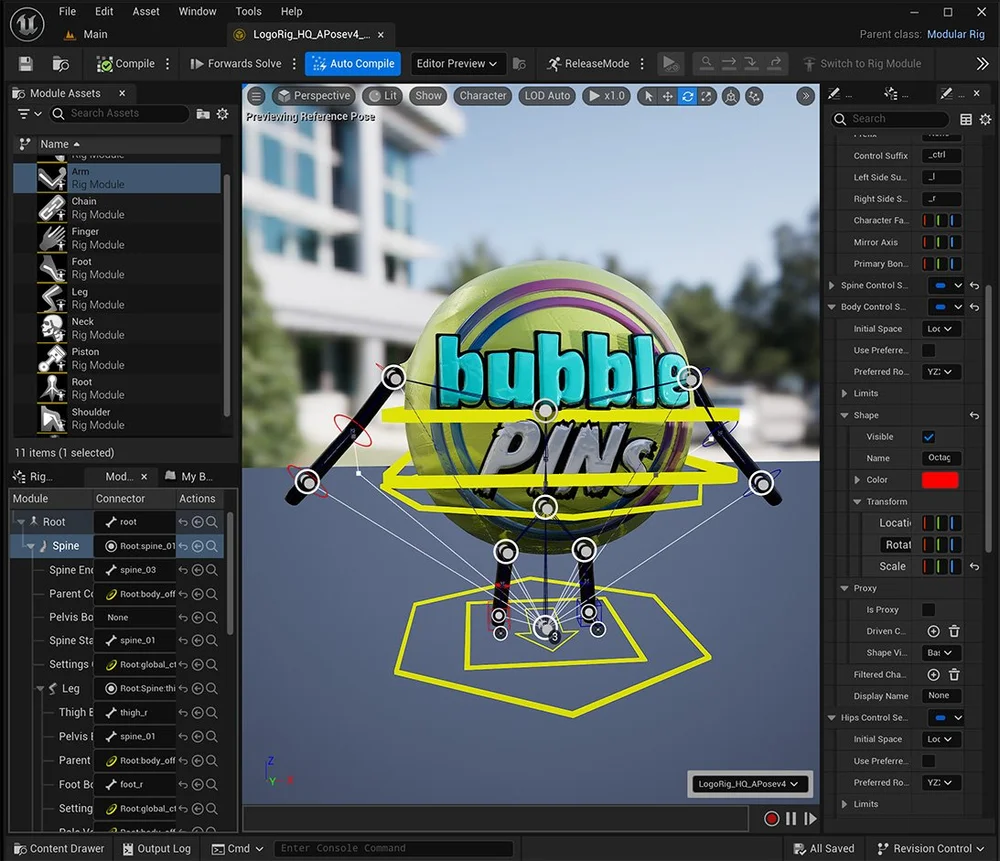The height and width of the screenshot is (861, 1000).
Task: Click the viewport hamburger options icon
Action: tap(256, 96)
